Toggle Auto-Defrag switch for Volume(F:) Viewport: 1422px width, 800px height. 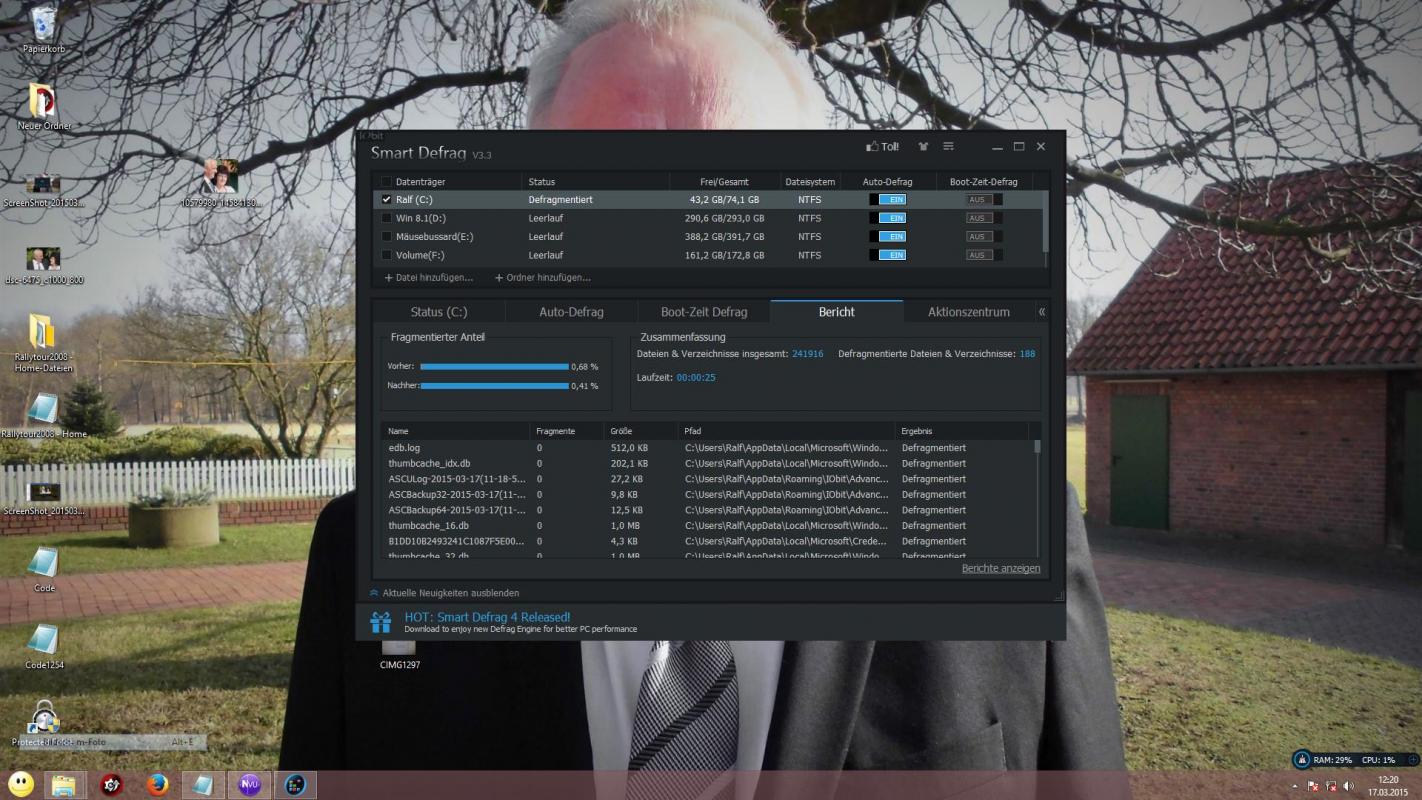pos(887,255)
